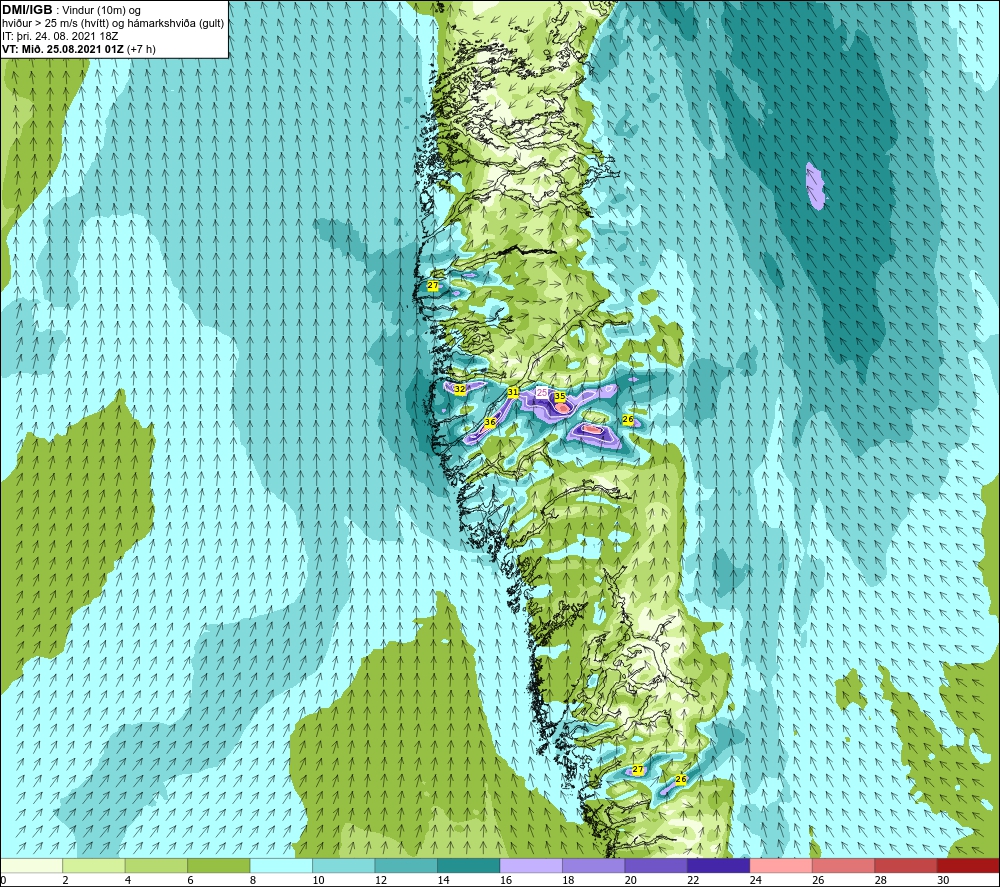Pick the dark red swatch above 30 m/s
This screenshot has height=887, width=1000.
969,866
